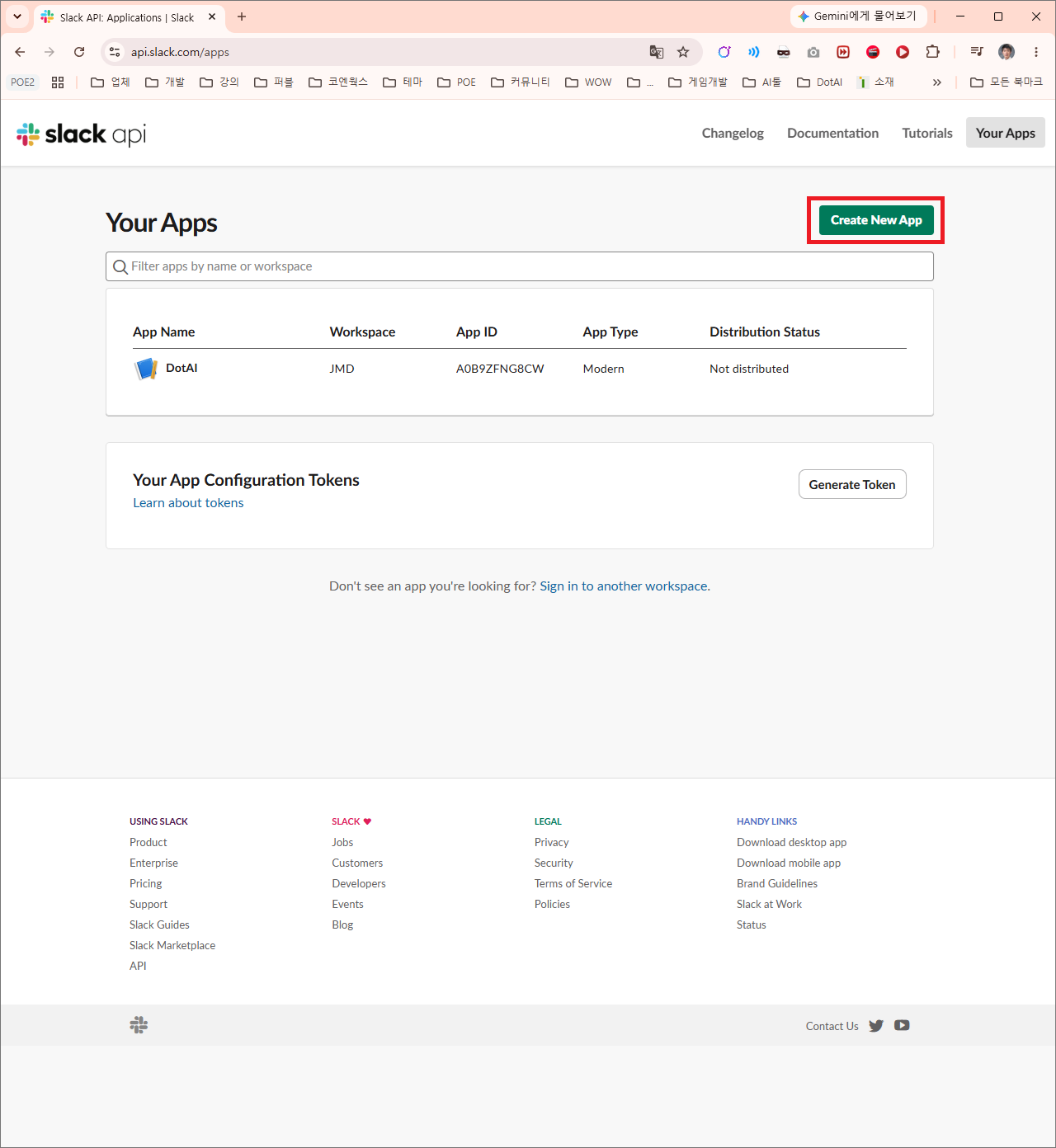Open the Slack Marketplace footer link
1056x1148 pixels.
(x=172, y=945)
